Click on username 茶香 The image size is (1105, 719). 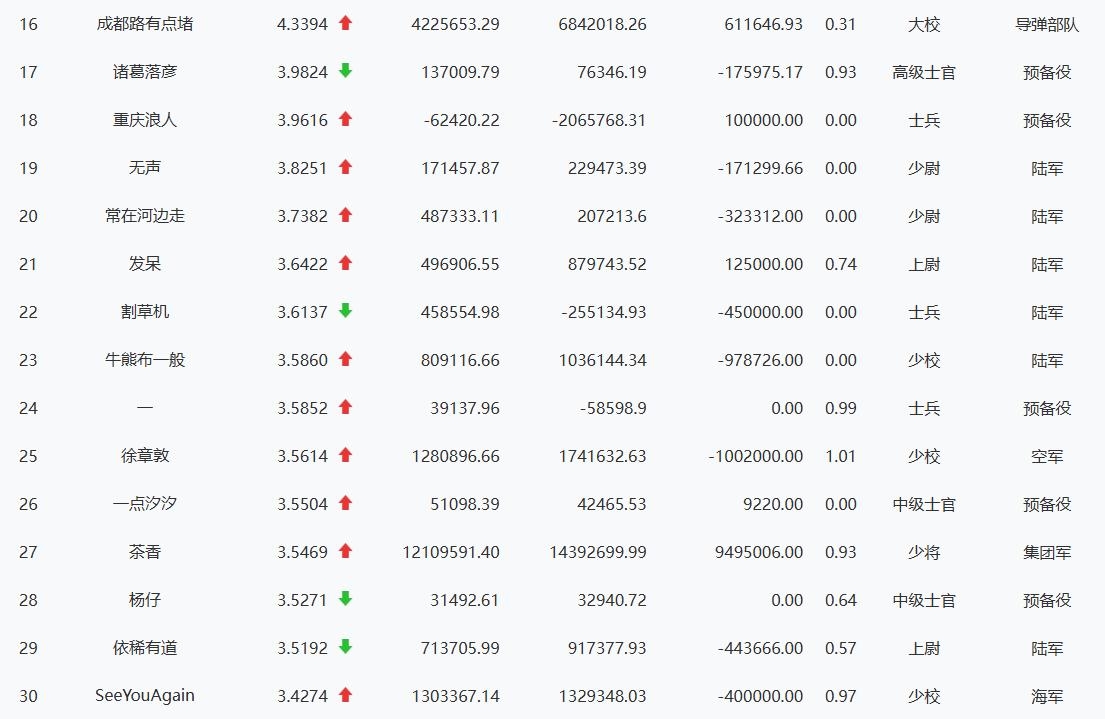[x=145, y=552]
